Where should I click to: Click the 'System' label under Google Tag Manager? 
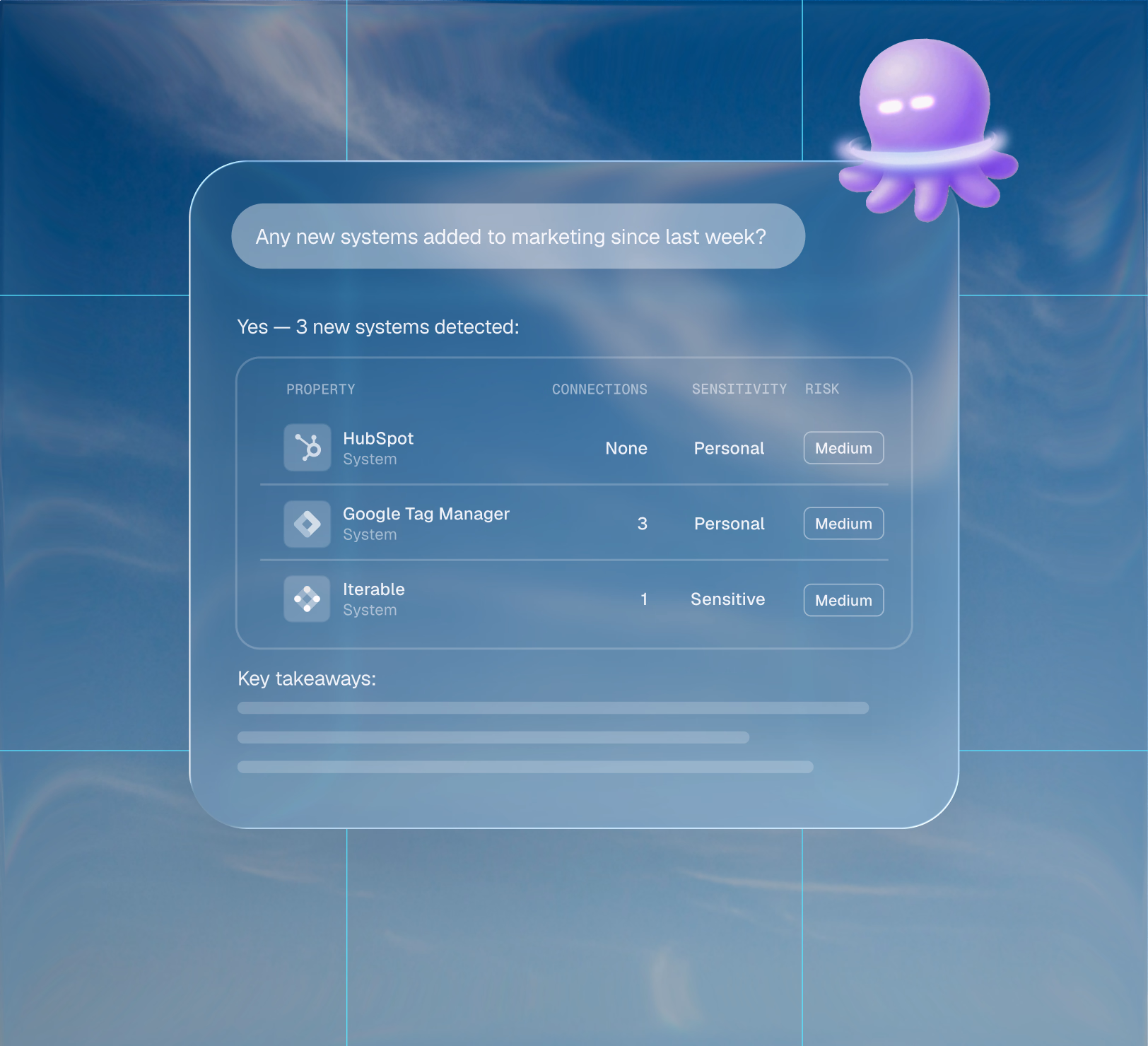(x=370, y=535)
